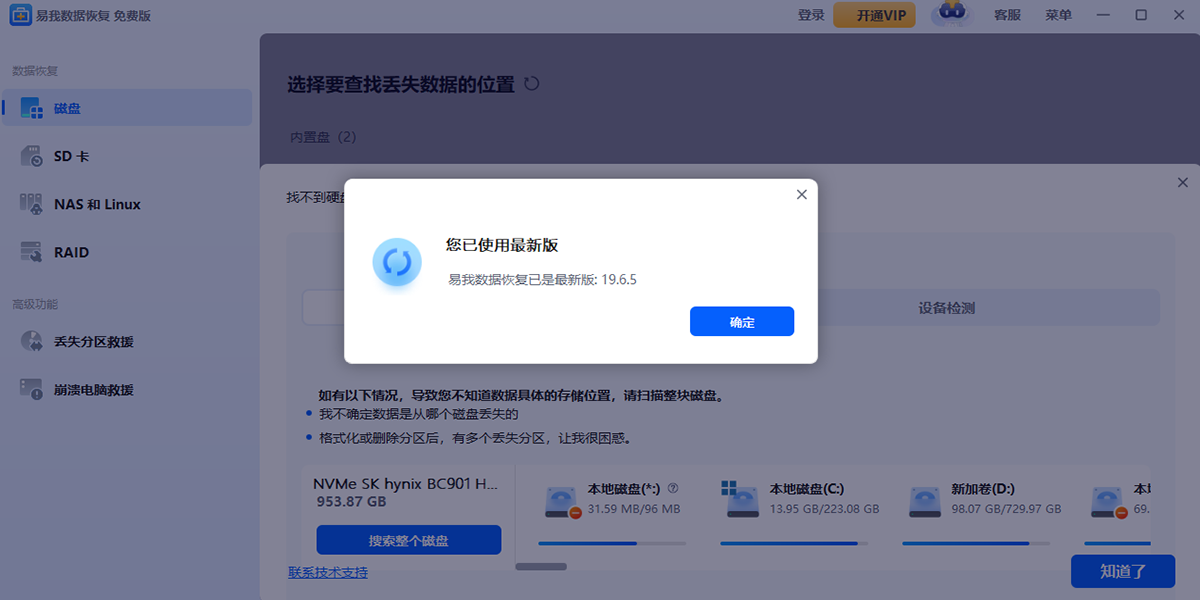Dismiss the notice with 知道了

pyautogui.click(x=1123, y=571)
